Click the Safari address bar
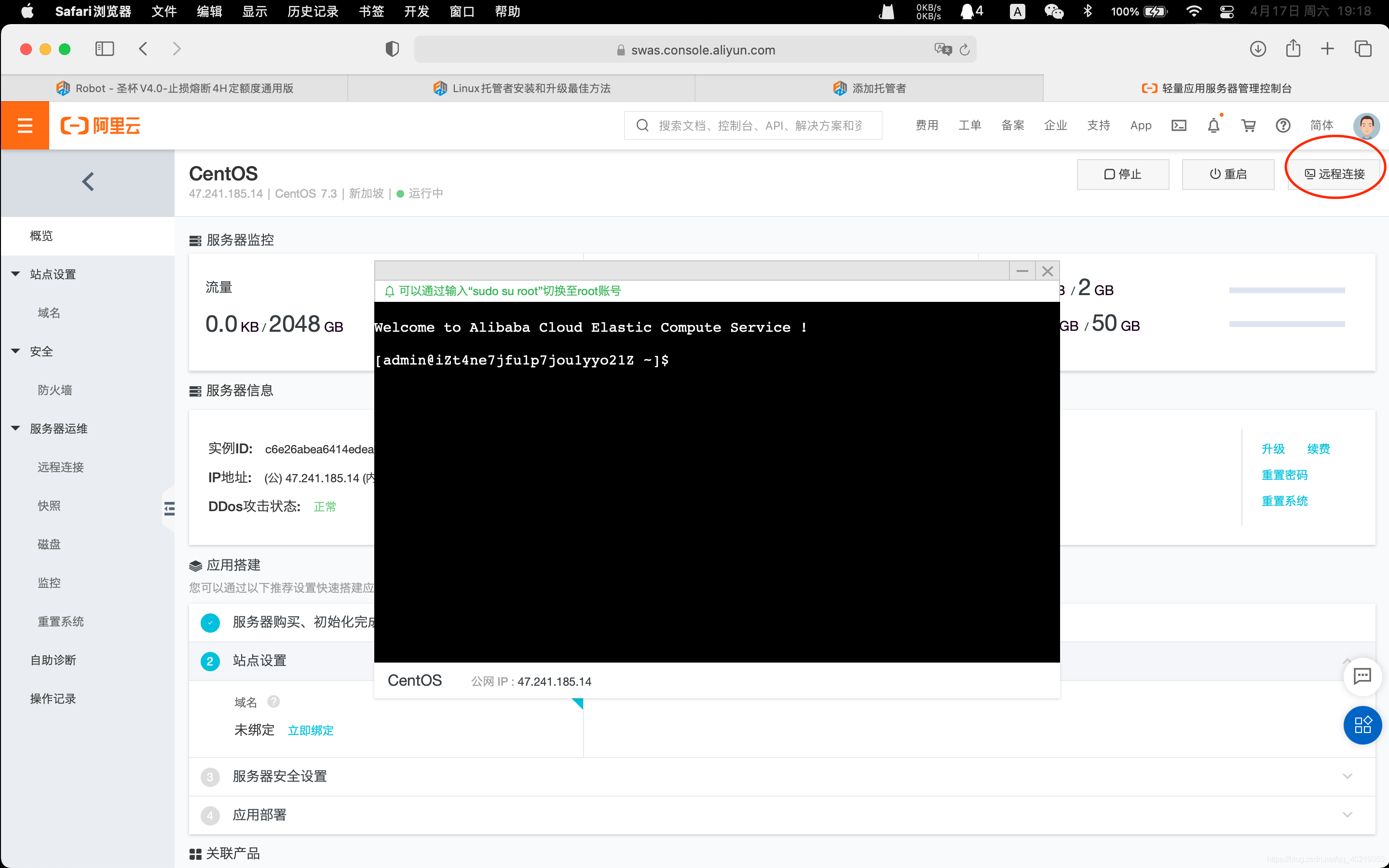Screen dimensions: 1389x868 coord(694,49)
